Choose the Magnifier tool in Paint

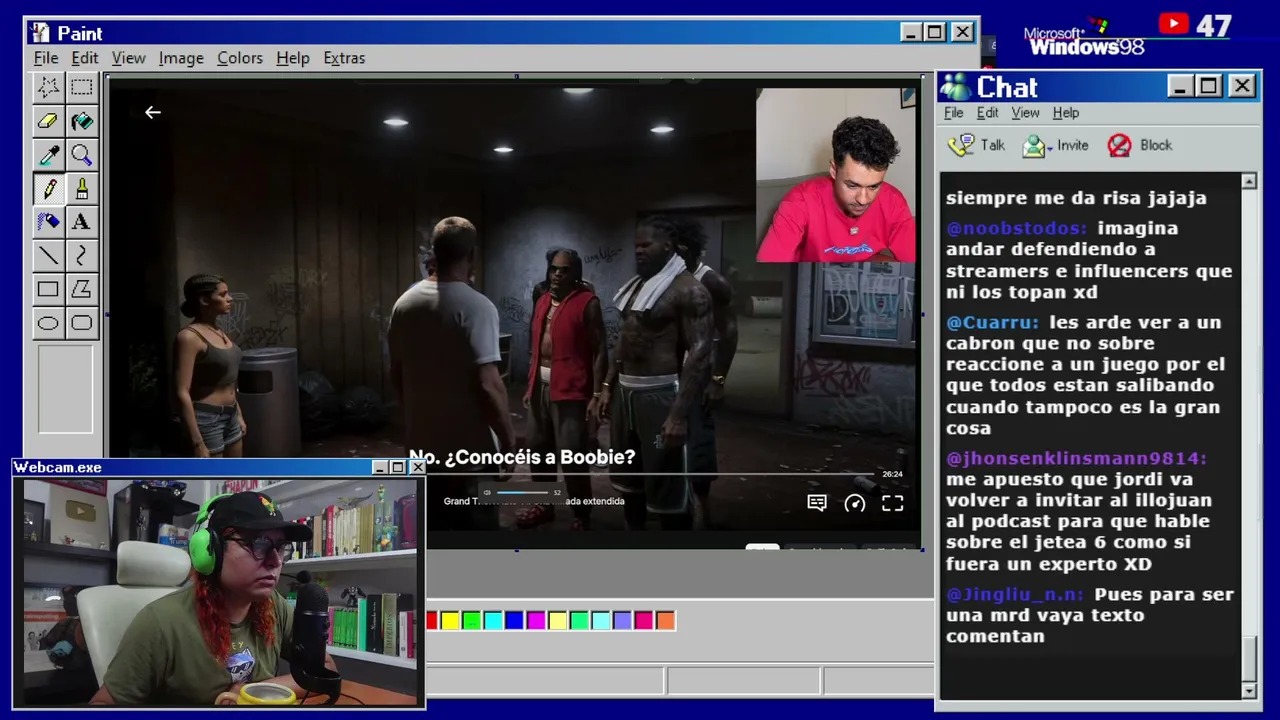[82, 155]
